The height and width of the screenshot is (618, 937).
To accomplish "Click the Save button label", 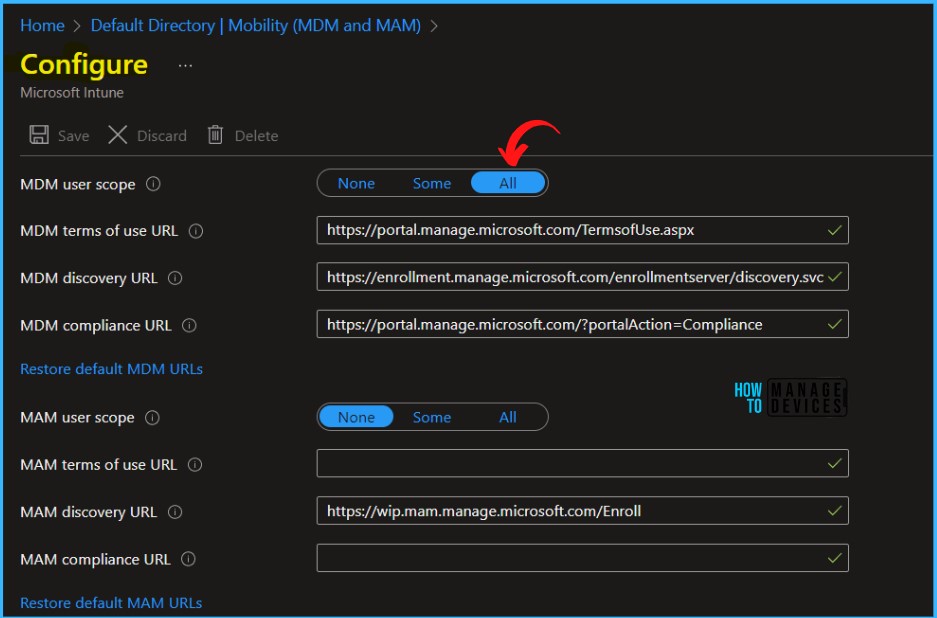I will [74, 136].
